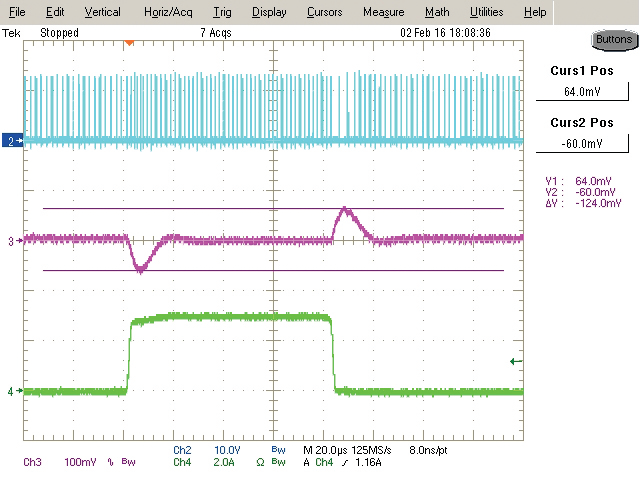Click the lower purple horizontal cursor line
This screenshot has width=640, height=480.
[x=273, y=270]
